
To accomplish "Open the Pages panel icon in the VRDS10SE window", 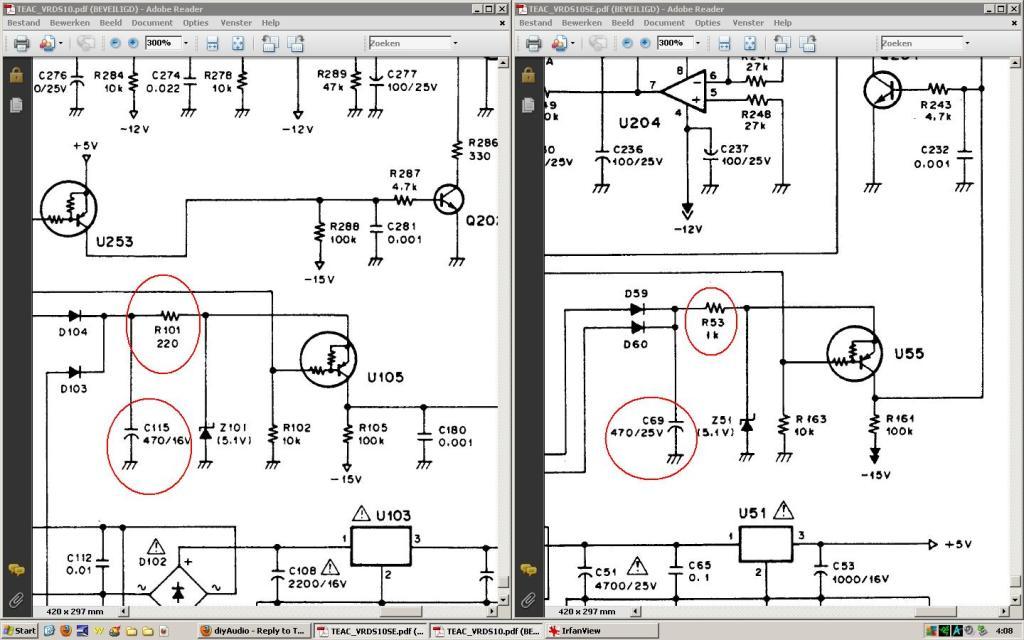I will click(x=528, y=104).
